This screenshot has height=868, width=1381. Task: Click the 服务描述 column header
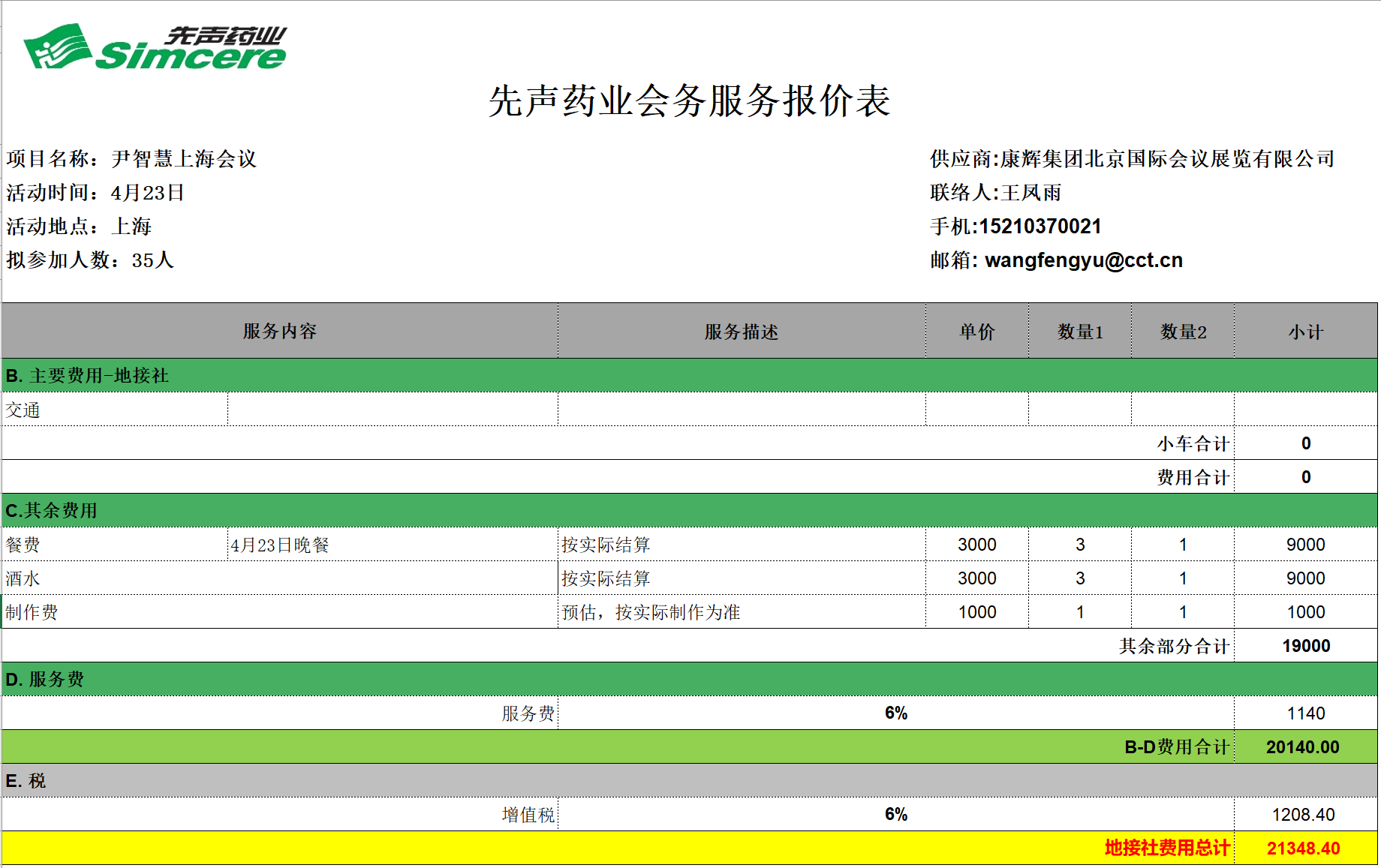[741, 332]
